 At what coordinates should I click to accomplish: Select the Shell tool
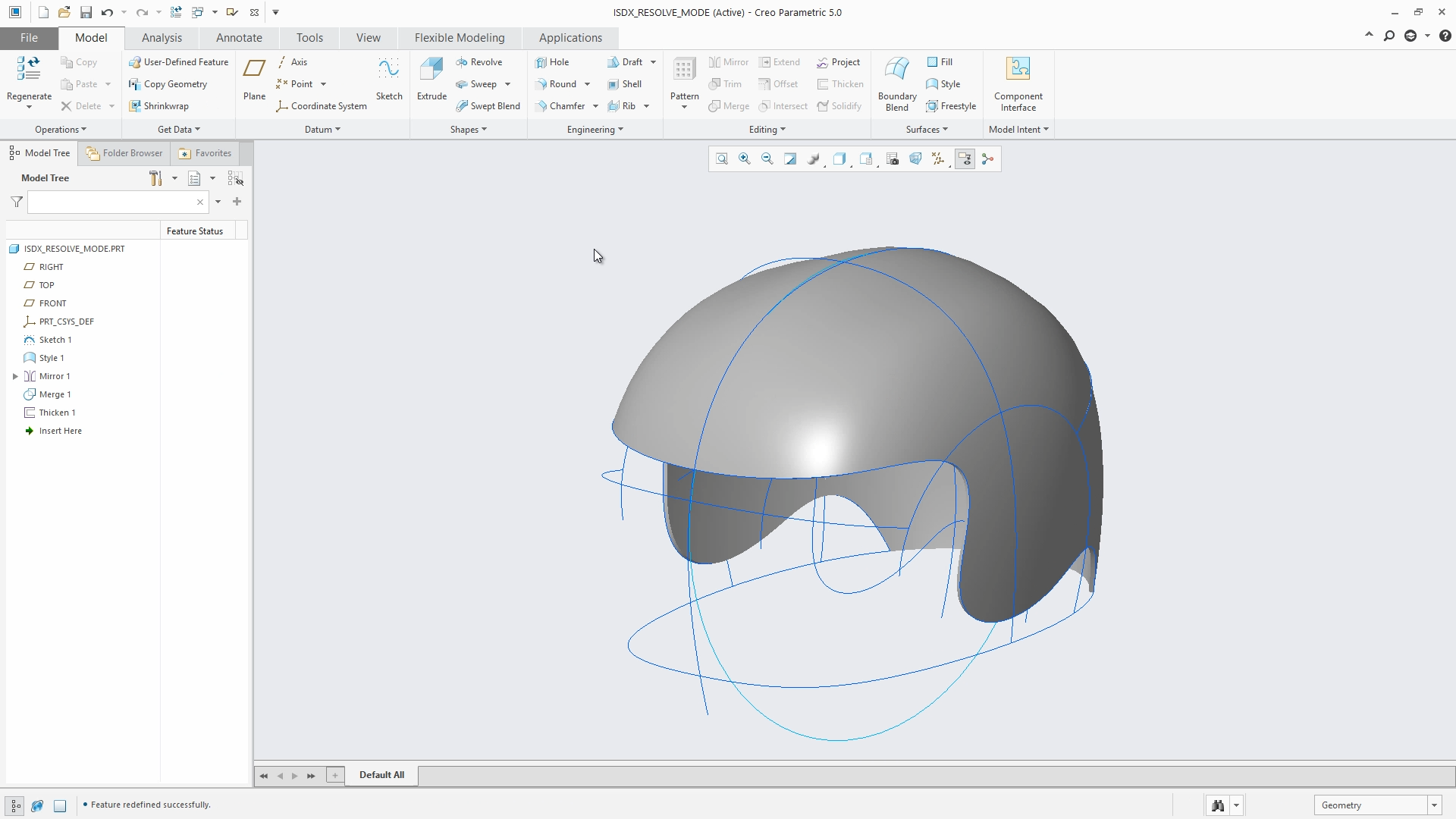coord(624,84)
